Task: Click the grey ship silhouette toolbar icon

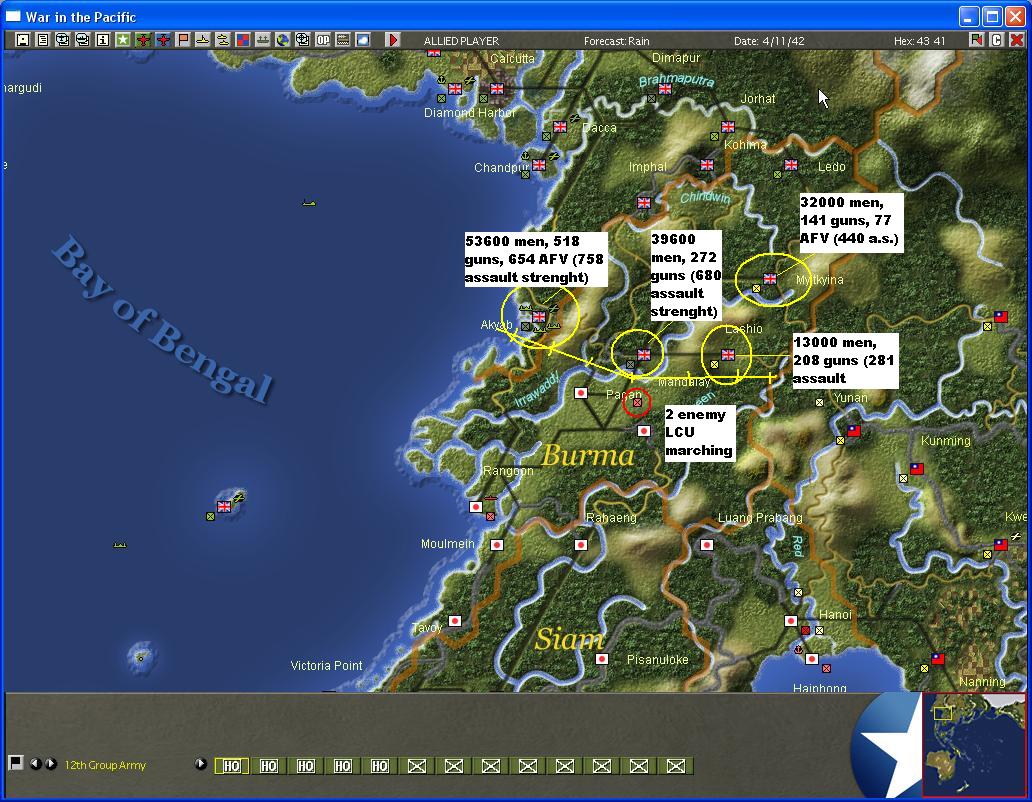Action: pos(263,40)
